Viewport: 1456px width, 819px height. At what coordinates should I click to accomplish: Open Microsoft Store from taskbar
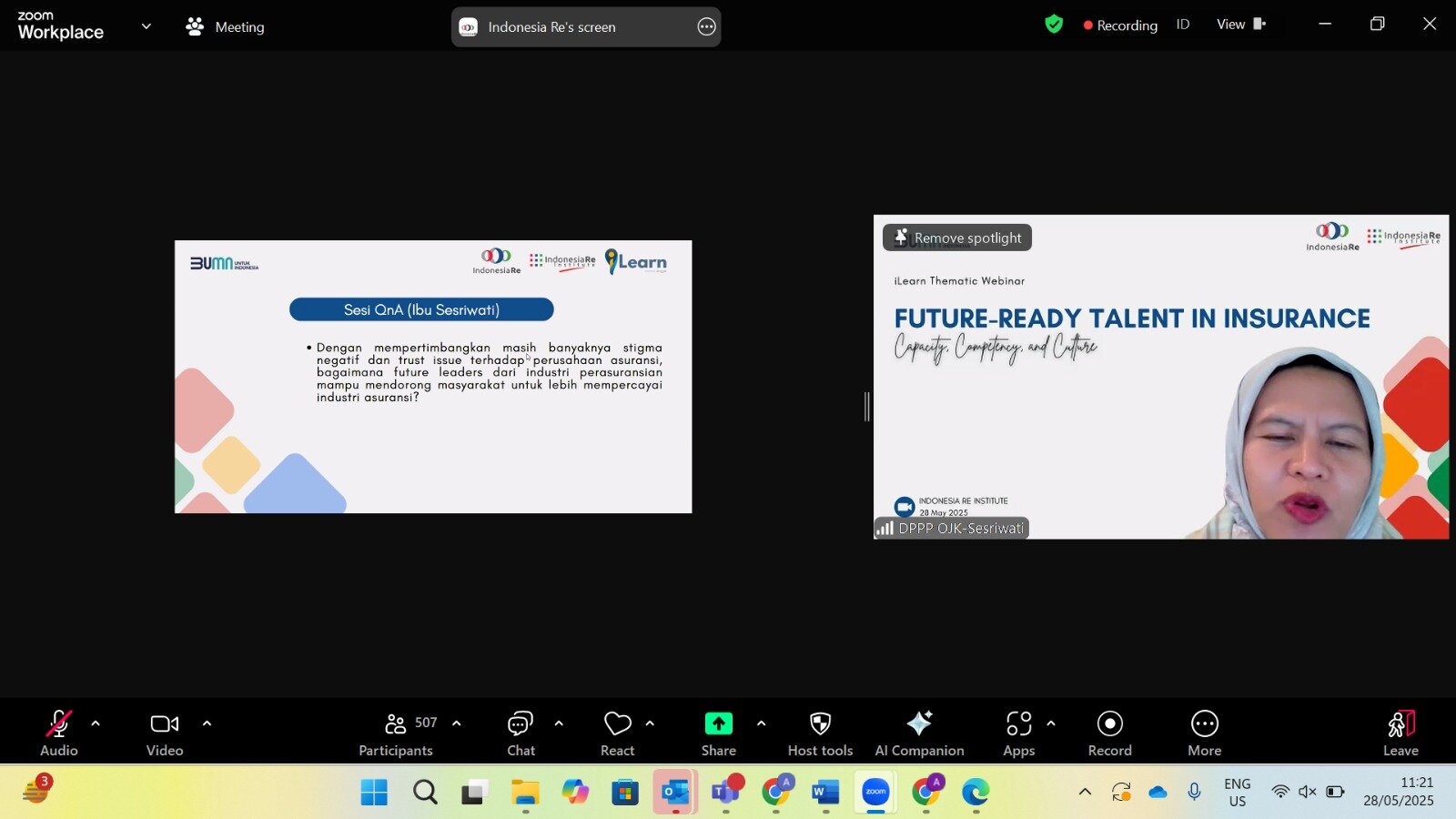coord(625,793)
